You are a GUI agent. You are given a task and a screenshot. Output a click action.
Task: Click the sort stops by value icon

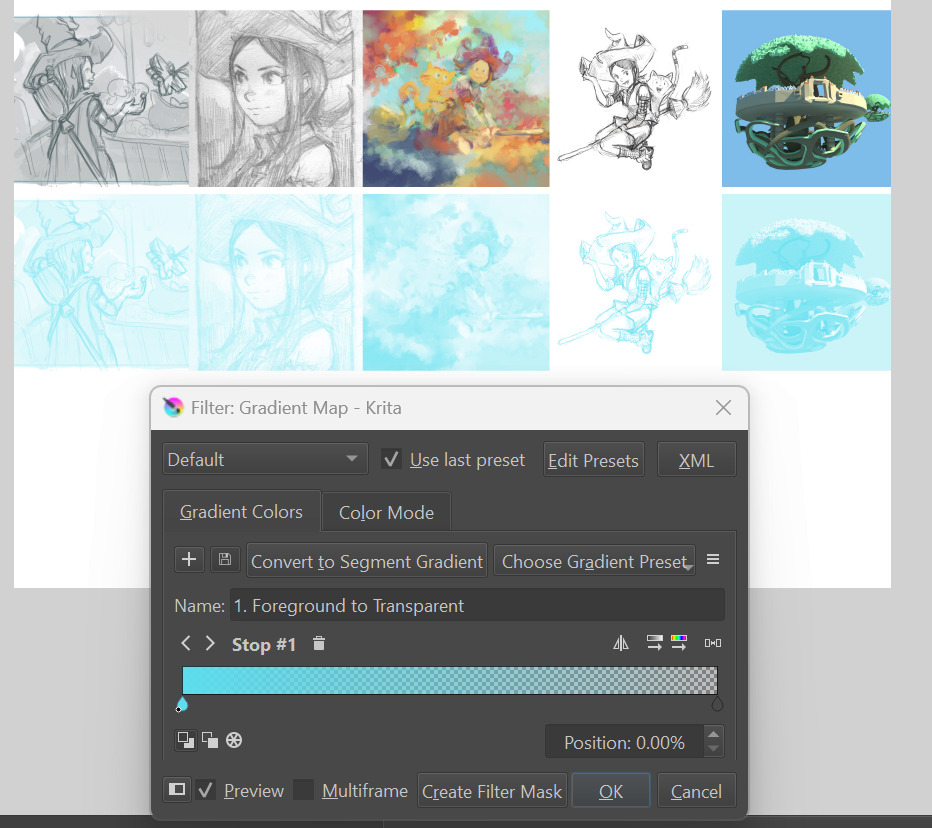(654, 643)
